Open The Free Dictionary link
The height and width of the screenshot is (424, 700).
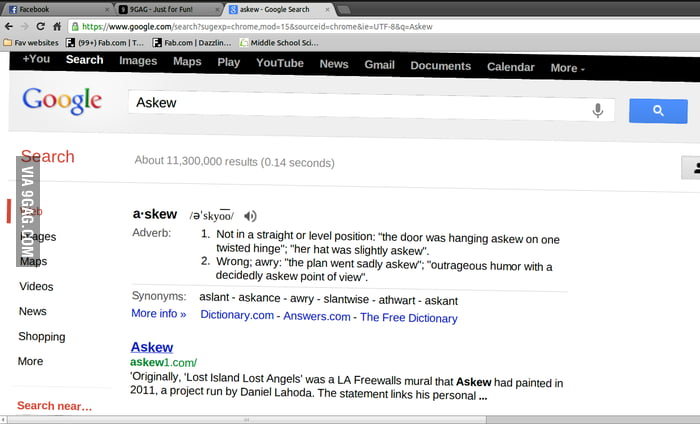click(x=409, y=318)
